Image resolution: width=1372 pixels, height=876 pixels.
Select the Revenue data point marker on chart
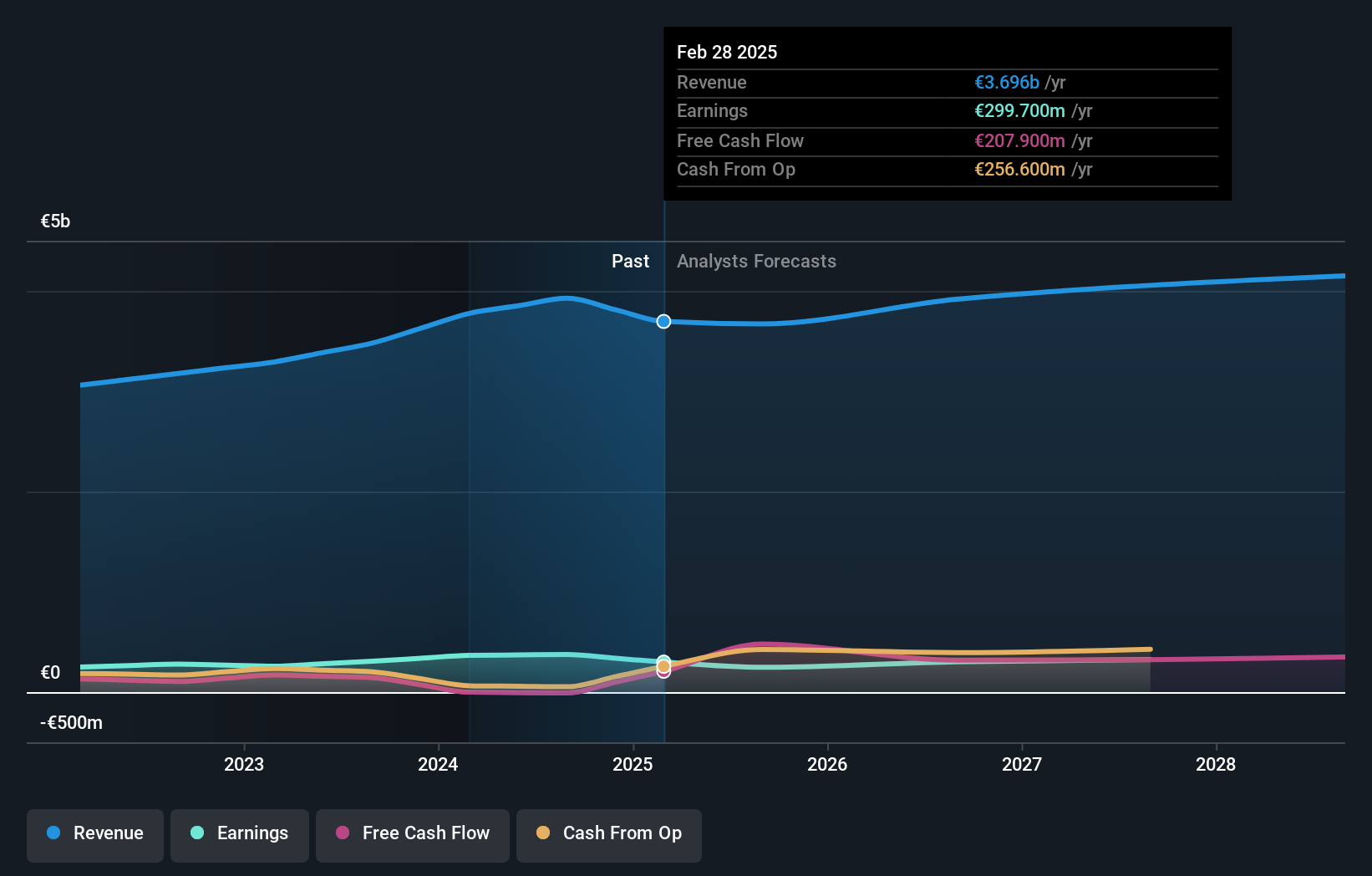pyautogui.click(x=663, y=321)
